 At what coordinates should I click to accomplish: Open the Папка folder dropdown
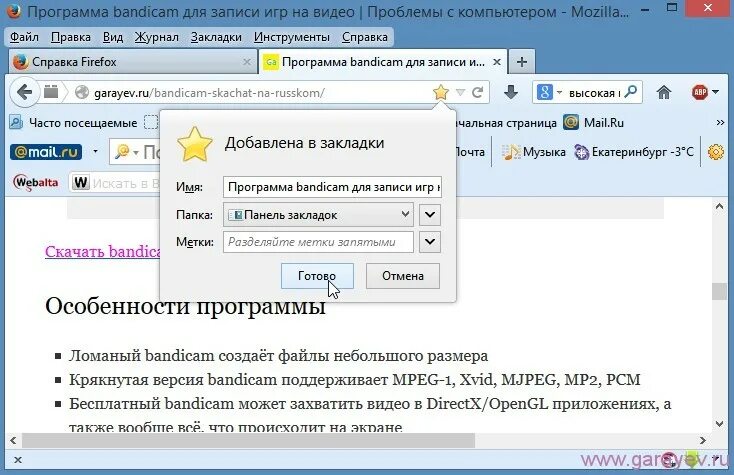click(318, 215)
